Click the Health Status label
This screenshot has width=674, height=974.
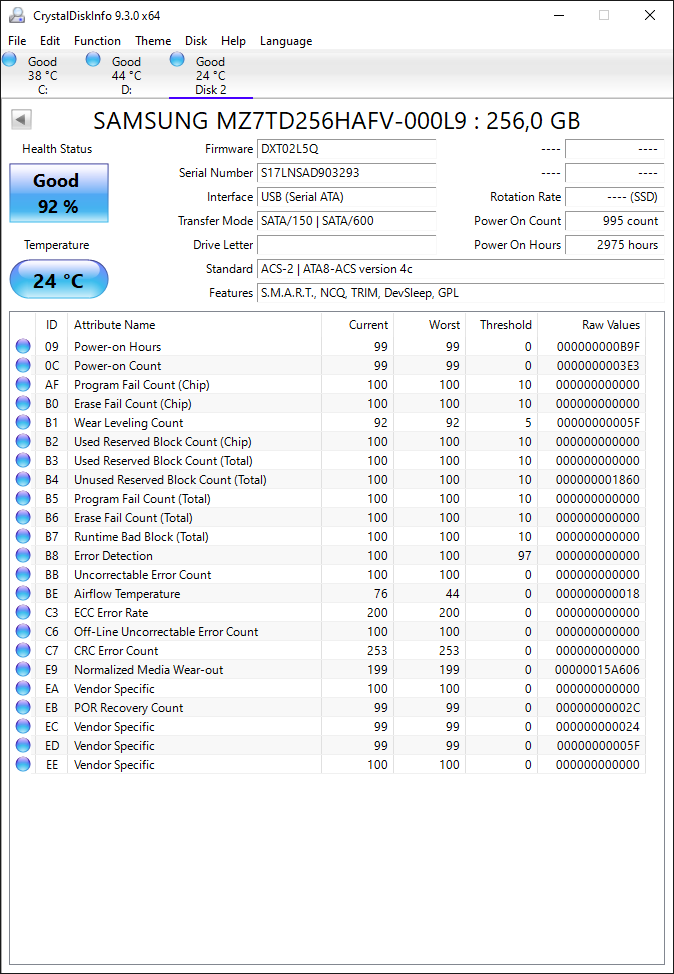57,149
